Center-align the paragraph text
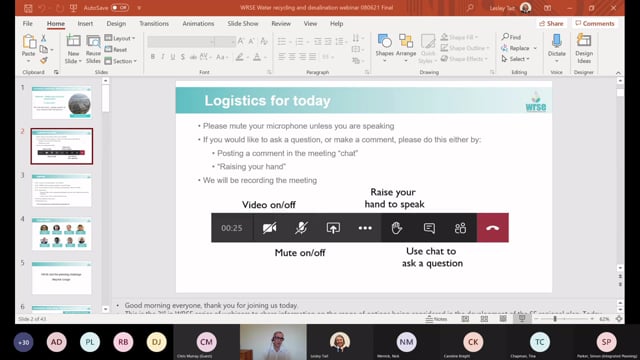Image resolution: width=640 pixels, height=360 pixels. (x=292, y=57)
